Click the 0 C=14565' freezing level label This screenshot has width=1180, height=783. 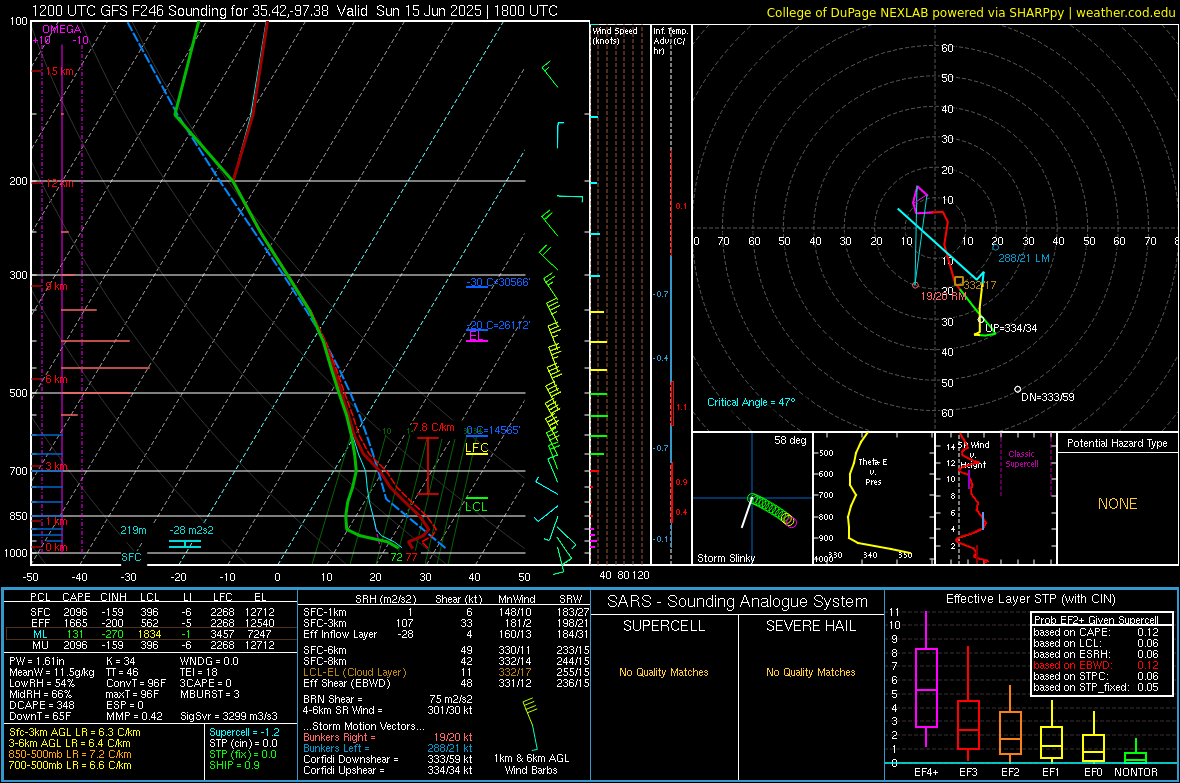(x=493, y=430)
